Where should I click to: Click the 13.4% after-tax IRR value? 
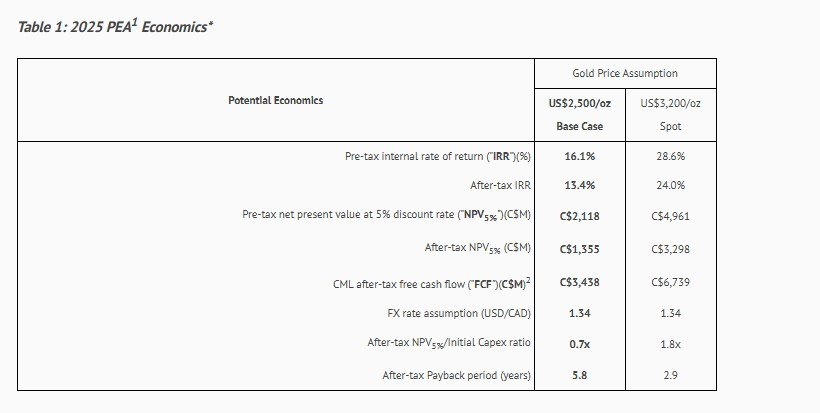[580, 185]
